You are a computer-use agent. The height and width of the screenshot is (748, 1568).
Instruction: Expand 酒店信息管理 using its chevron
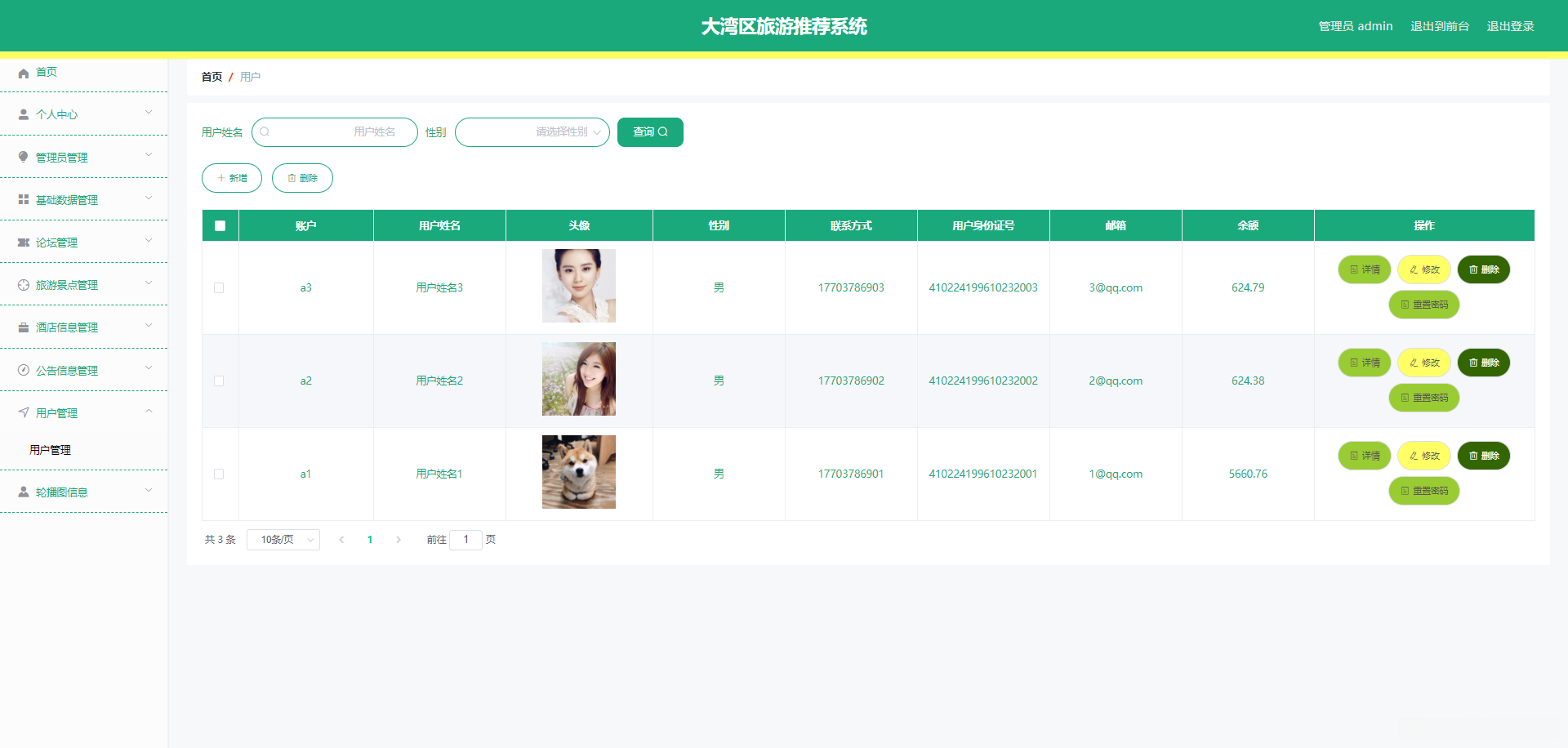coord(149,325)
